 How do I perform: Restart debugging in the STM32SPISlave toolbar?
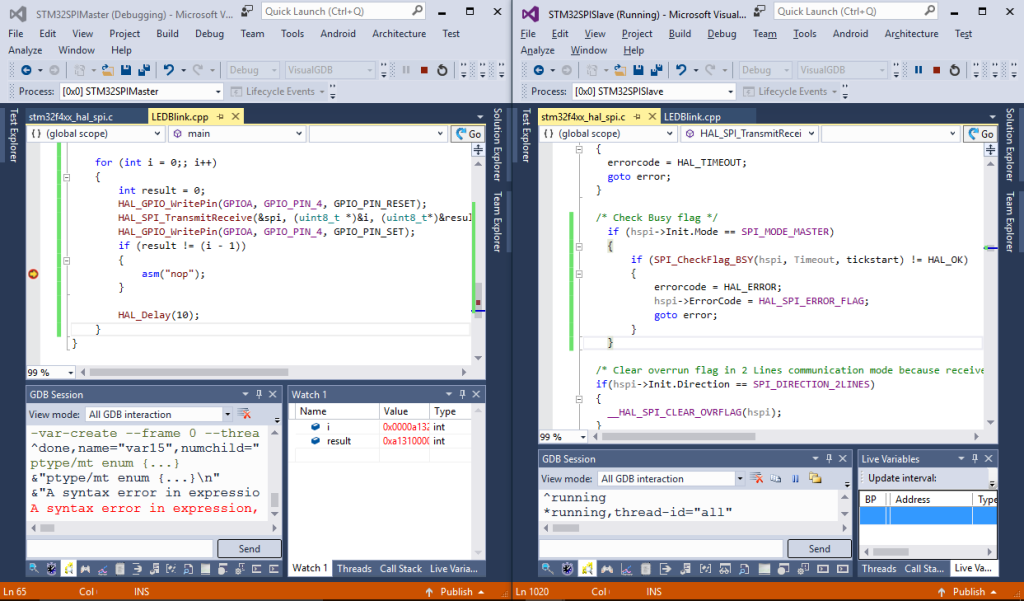point(954,70)
